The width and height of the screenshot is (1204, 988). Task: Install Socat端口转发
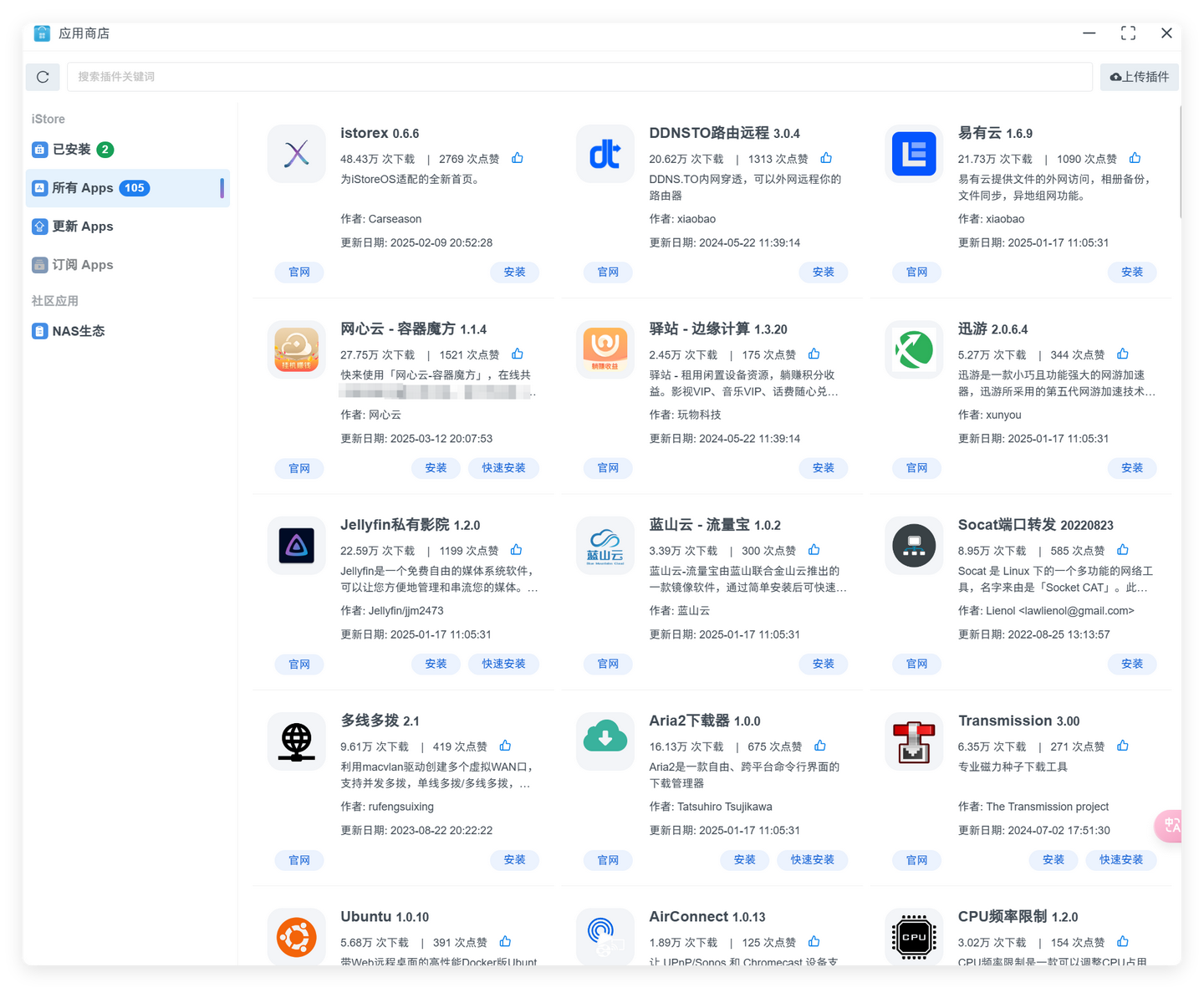pos(1132,664)
